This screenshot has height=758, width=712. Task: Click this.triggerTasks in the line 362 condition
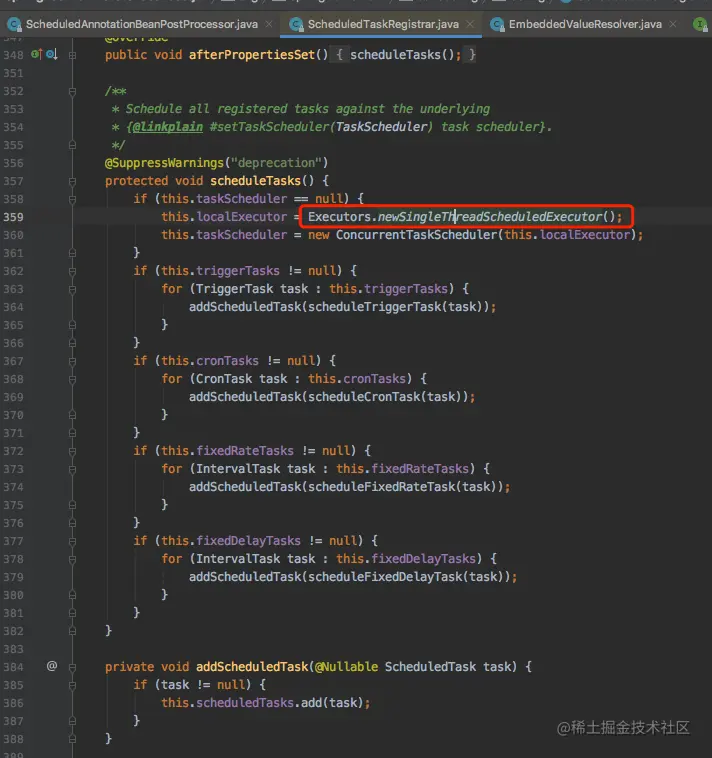point(220,271)
